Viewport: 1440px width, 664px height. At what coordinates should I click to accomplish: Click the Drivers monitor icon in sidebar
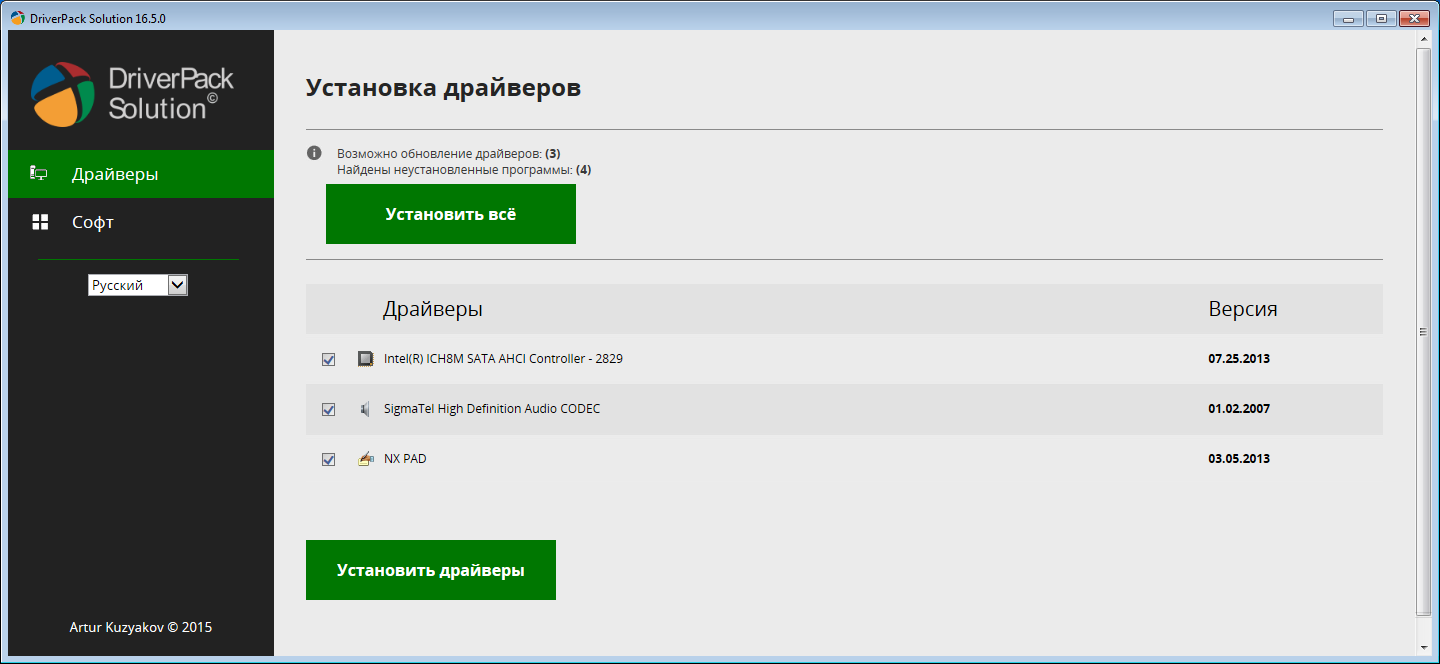39,174
